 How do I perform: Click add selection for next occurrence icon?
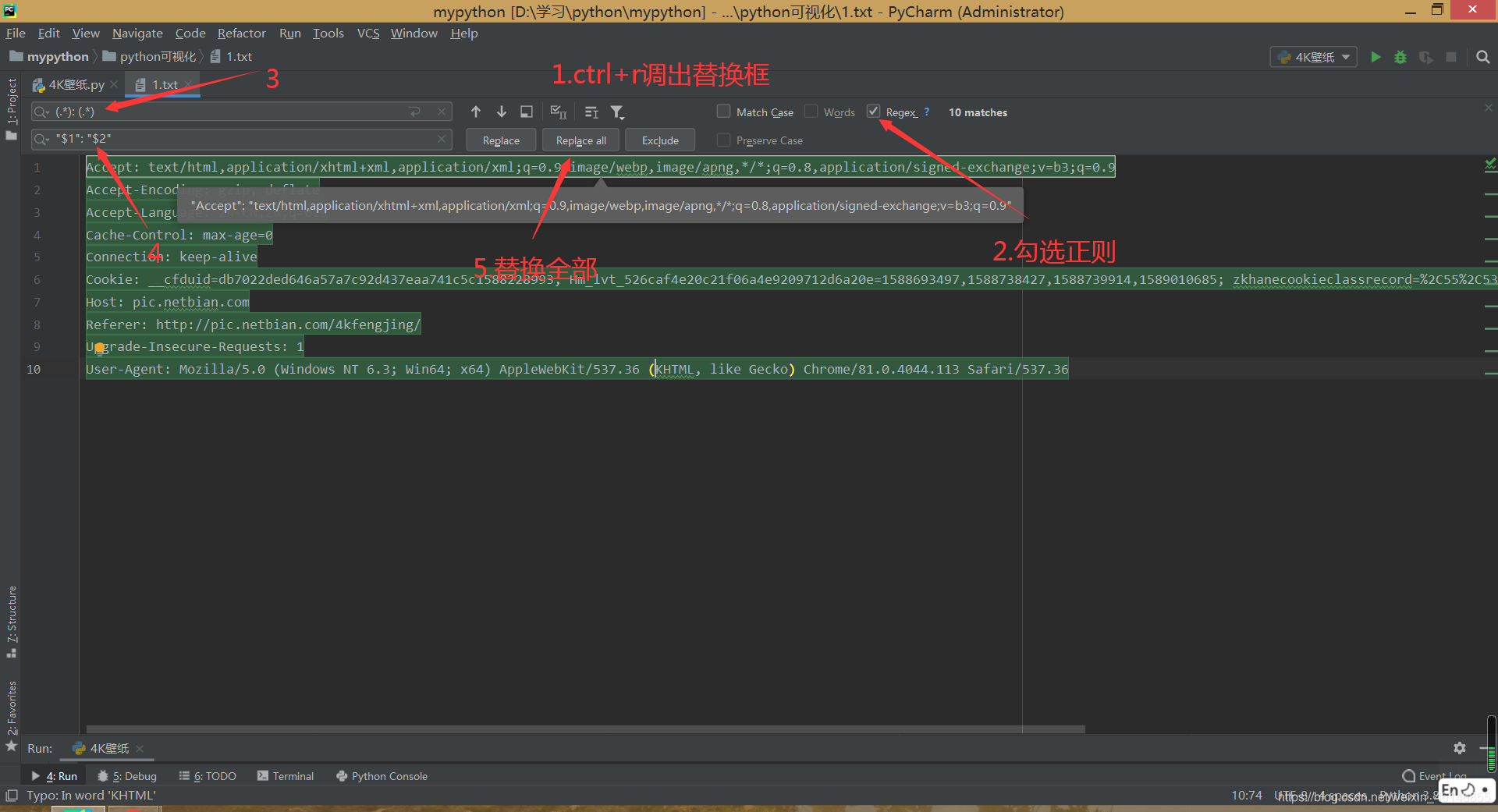pyautogui.click(x=559, y=112)
